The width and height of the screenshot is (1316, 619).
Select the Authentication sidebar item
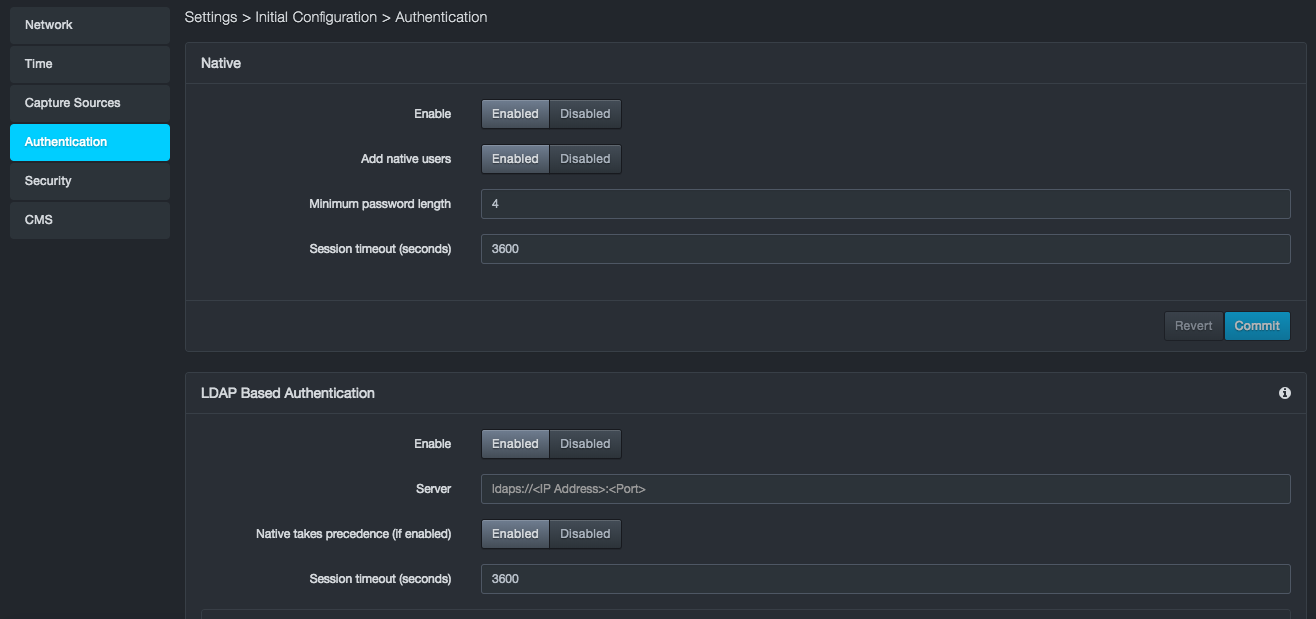(90, 142)
